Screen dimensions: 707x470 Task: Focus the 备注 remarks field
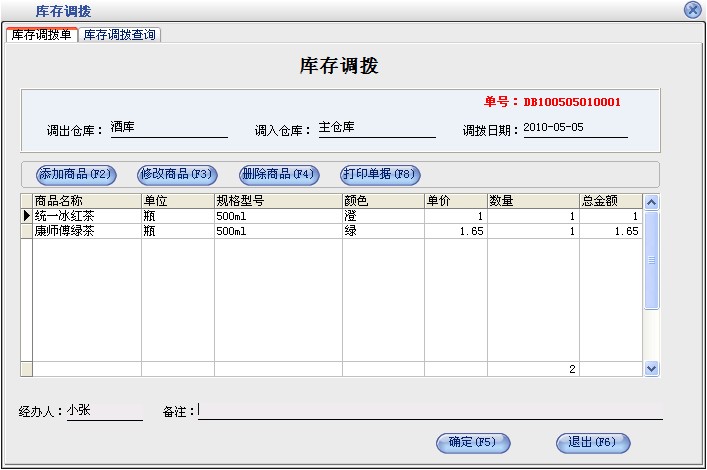429,411
